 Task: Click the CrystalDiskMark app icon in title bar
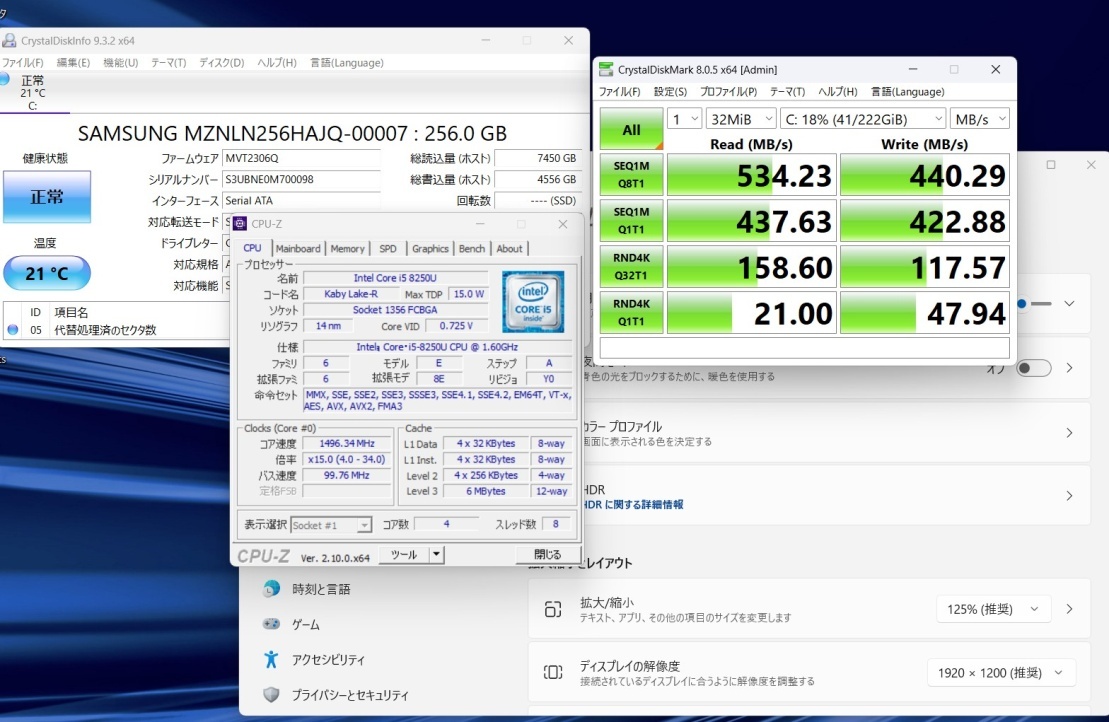tap(606, 69)
